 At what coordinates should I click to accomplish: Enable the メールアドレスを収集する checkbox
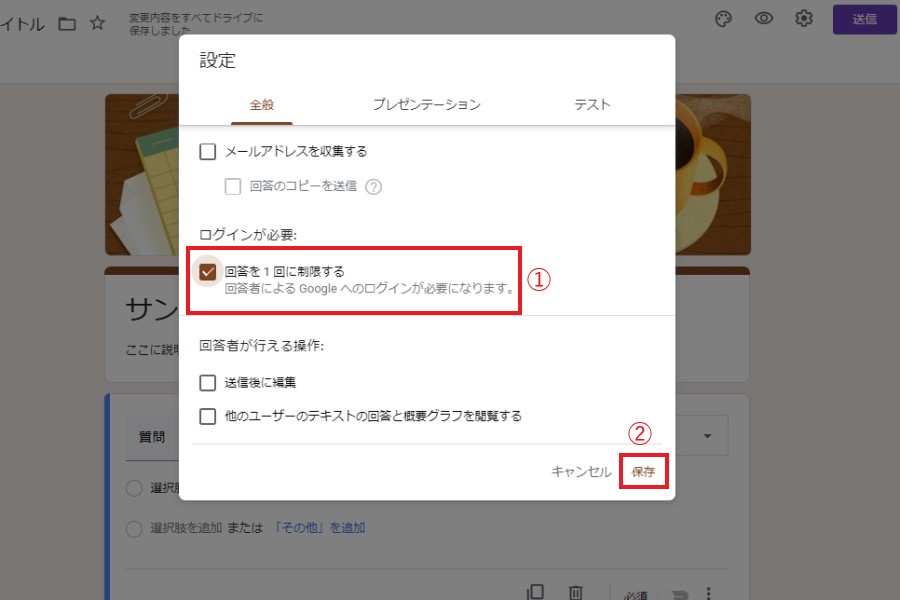(208, 152)
